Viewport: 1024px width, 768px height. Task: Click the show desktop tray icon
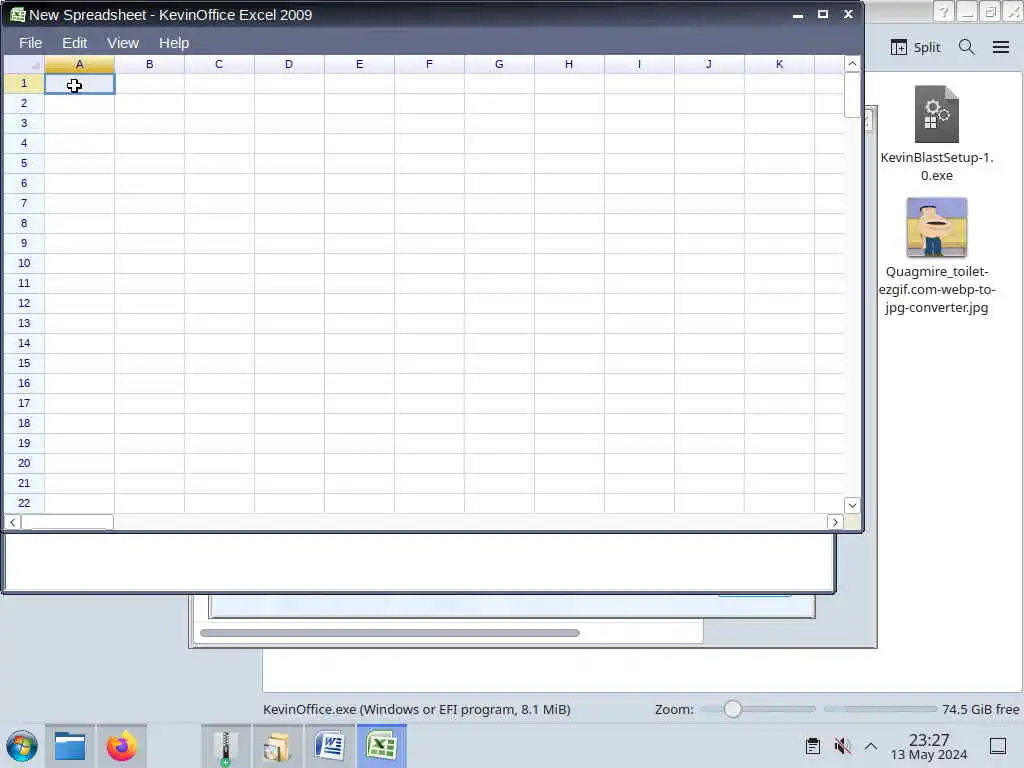click(x=998, y=746)
